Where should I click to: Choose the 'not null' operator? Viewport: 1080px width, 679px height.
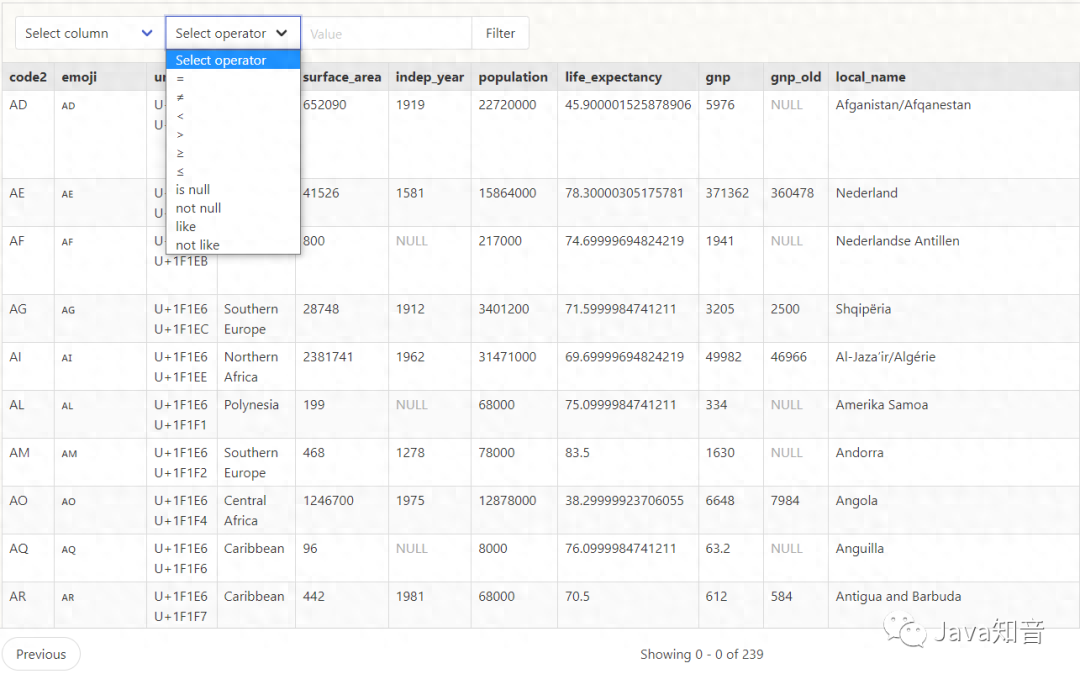[x=198, y=208]
